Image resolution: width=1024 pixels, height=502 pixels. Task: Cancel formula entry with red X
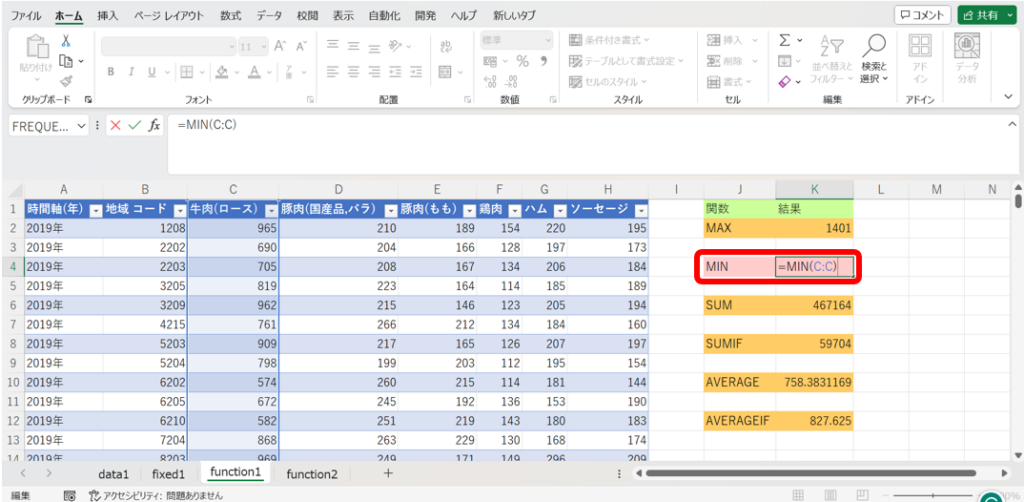point(116,125)
